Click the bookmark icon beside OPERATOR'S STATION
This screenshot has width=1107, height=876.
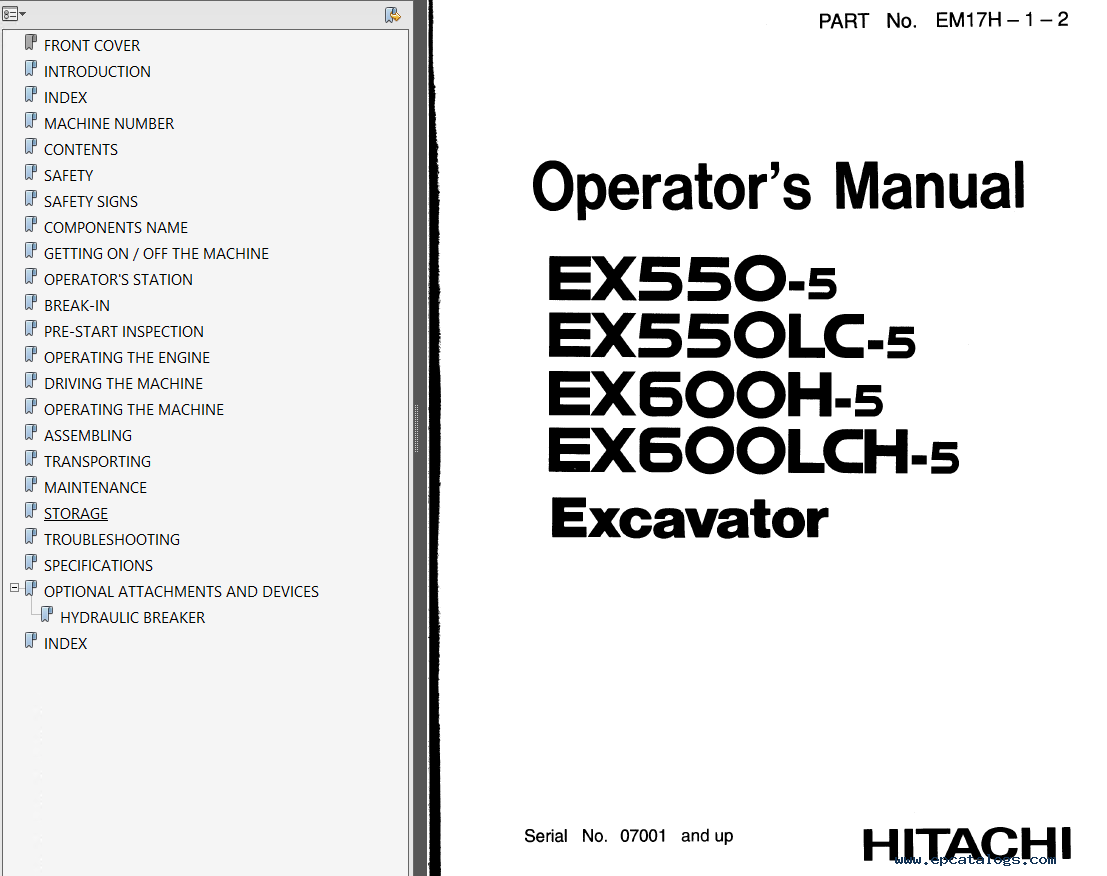(x=30, y=277)
